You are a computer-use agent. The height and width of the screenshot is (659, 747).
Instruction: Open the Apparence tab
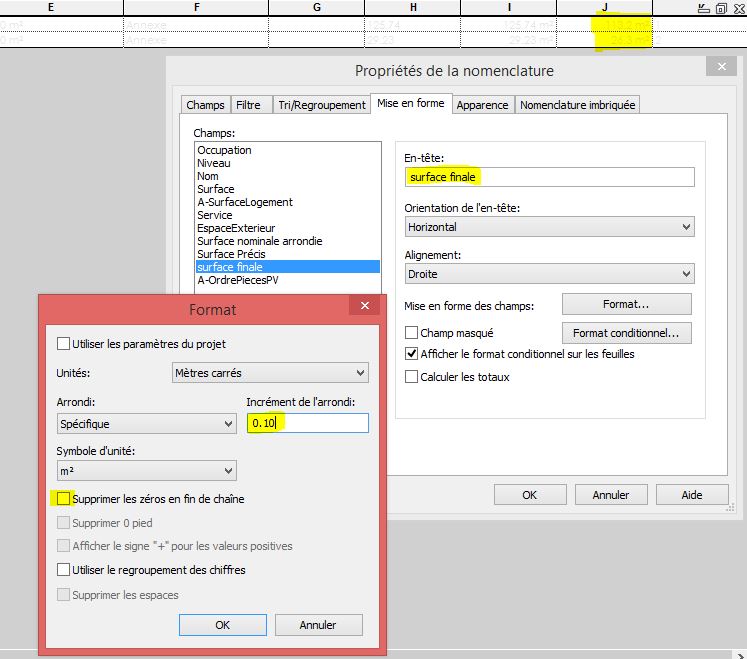tap(483, 105)
